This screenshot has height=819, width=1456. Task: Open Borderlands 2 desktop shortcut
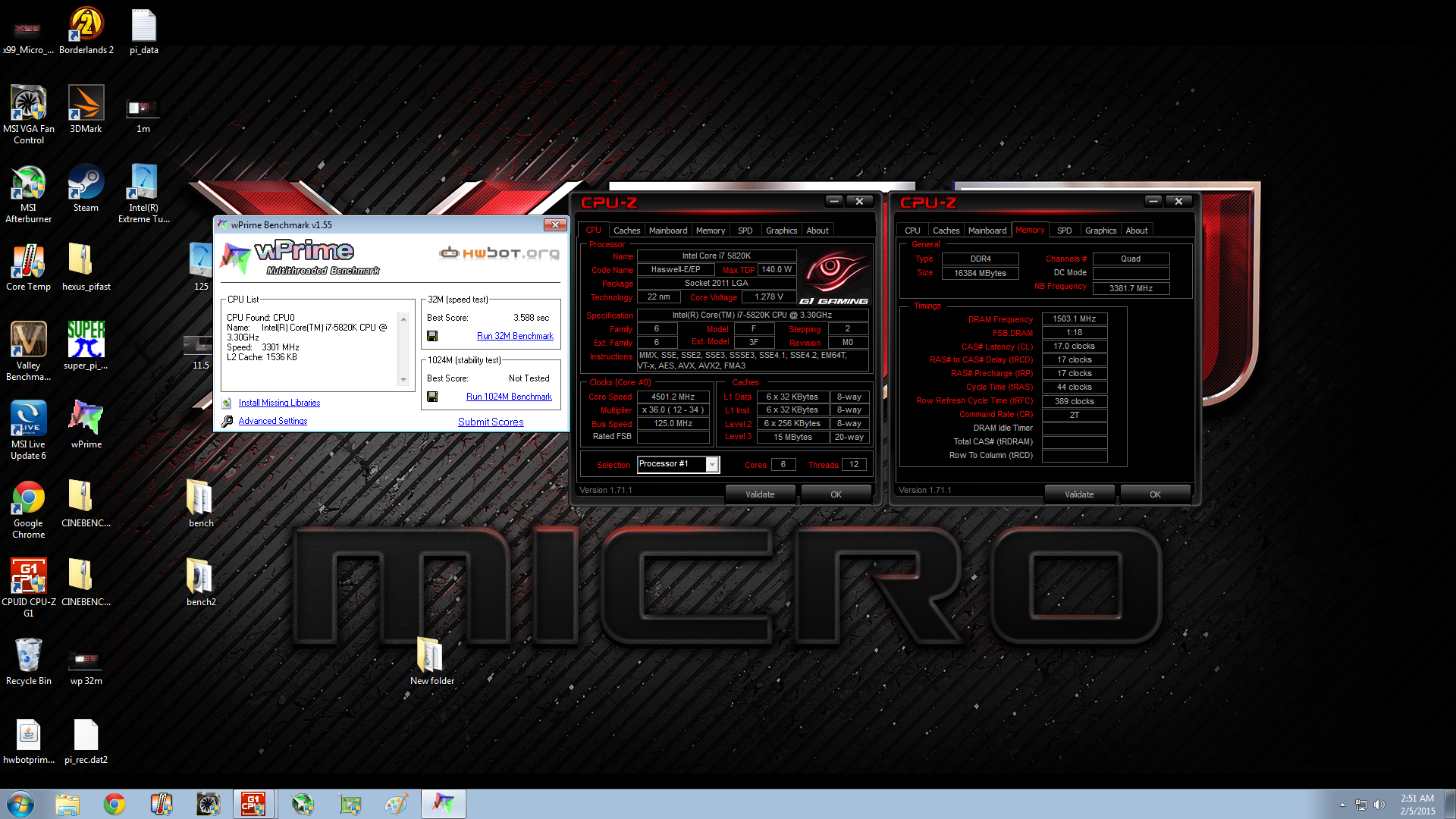(86, 30)
